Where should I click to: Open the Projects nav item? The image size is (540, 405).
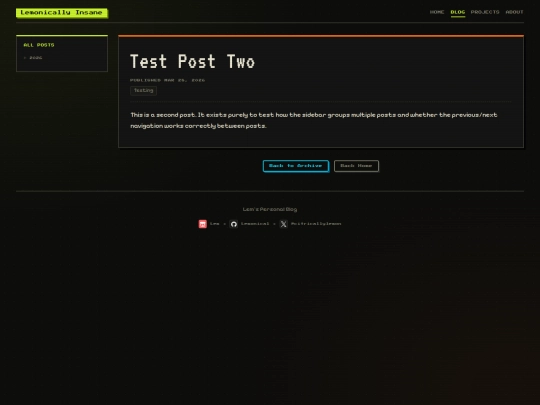click(x=485, y=12)
